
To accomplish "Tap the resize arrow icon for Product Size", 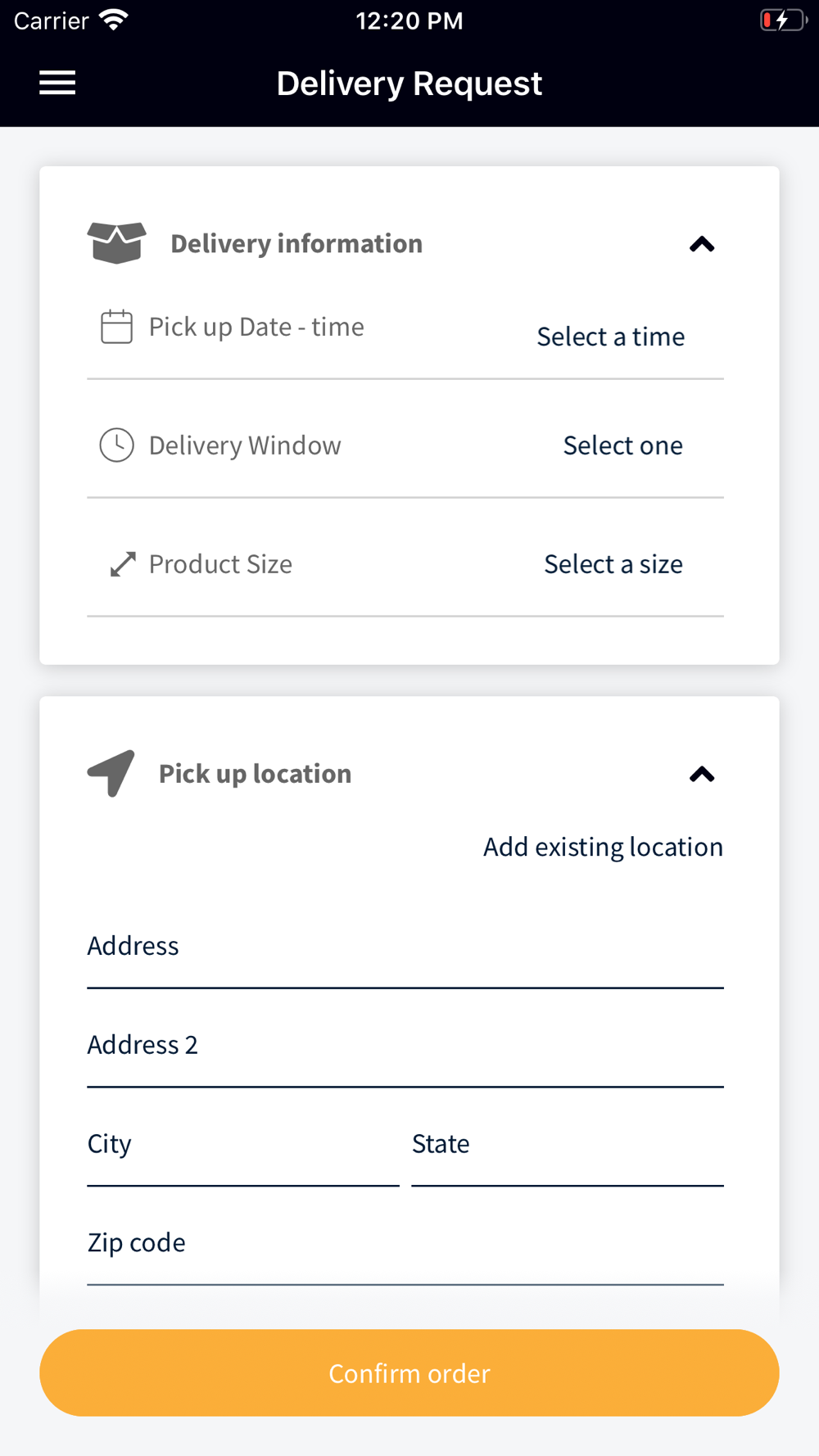I will coord(123,564).
